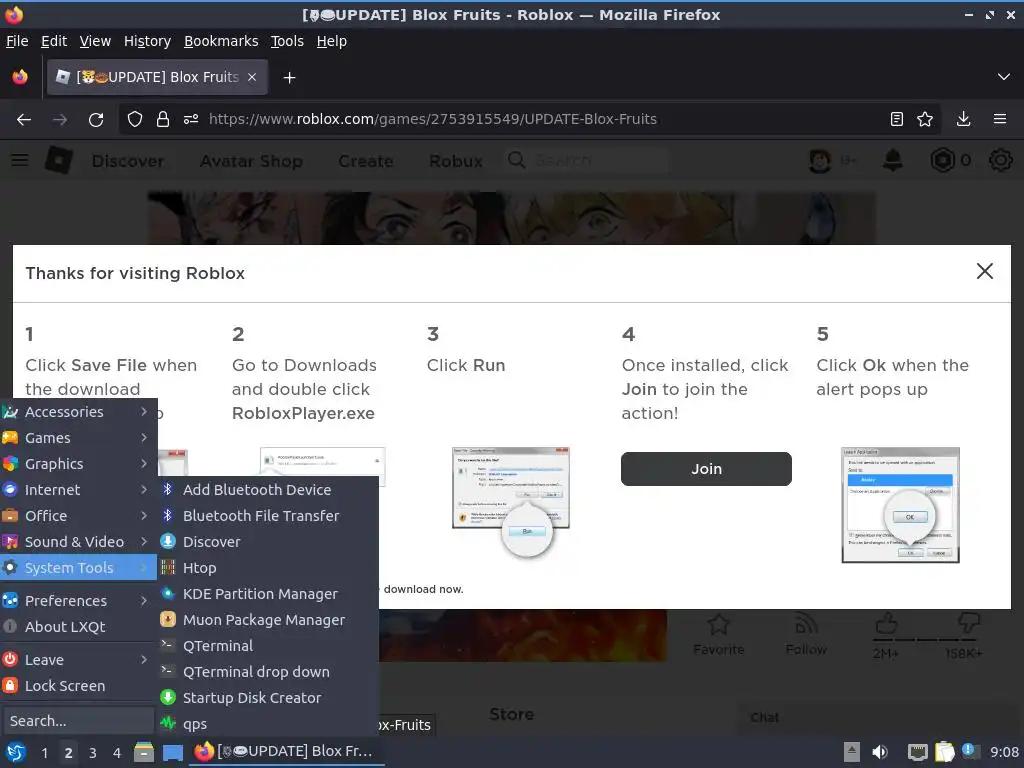The width and height of the screenshot is (1024, 768).
Task: List all tabs with the chevron
Action: tap(1004, 77)
